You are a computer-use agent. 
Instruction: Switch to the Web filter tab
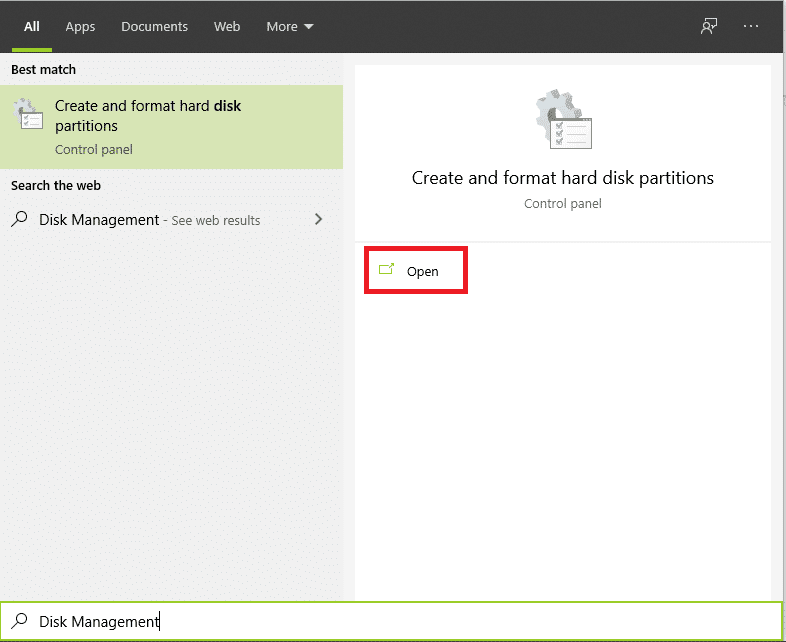click(227, 27)
